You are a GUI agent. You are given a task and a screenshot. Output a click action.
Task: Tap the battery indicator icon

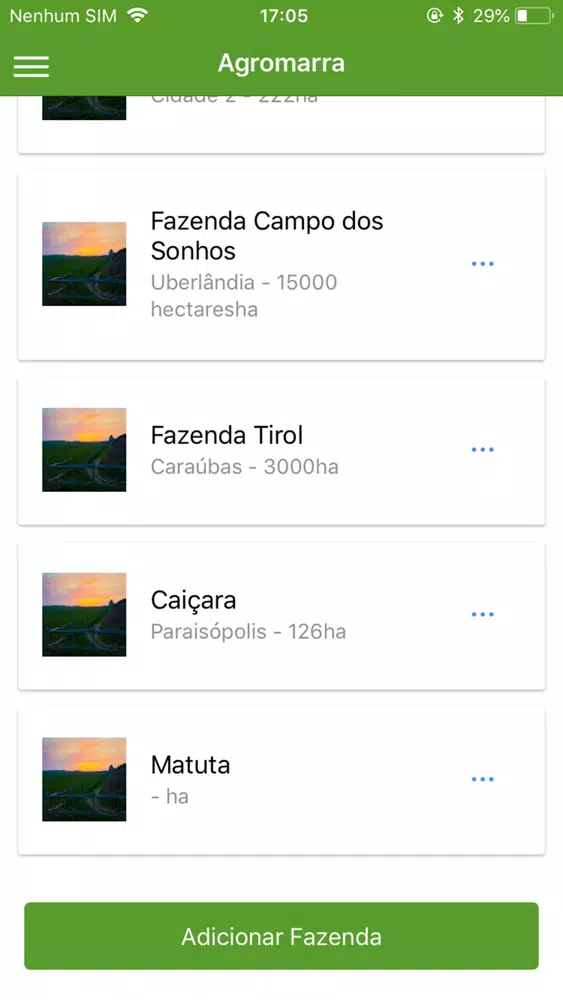[x=534, y=16]
